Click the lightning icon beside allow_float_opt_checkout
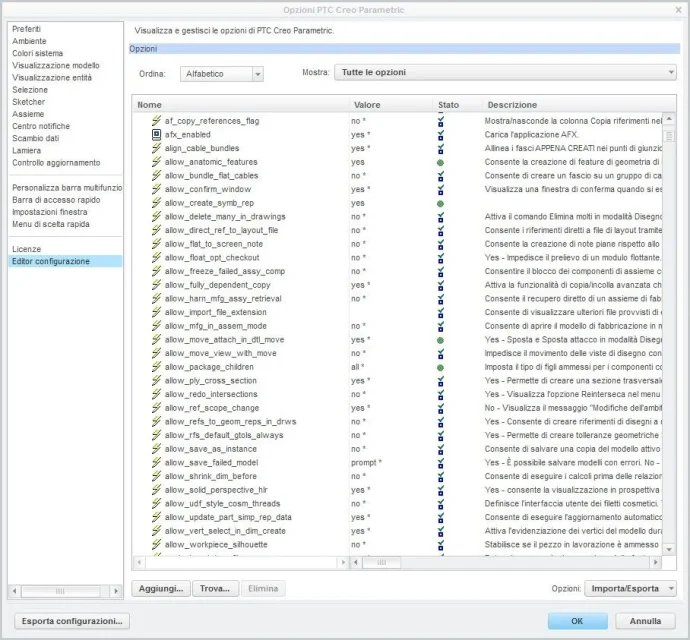Screen dimensions: 690x640 pos(156,257)
